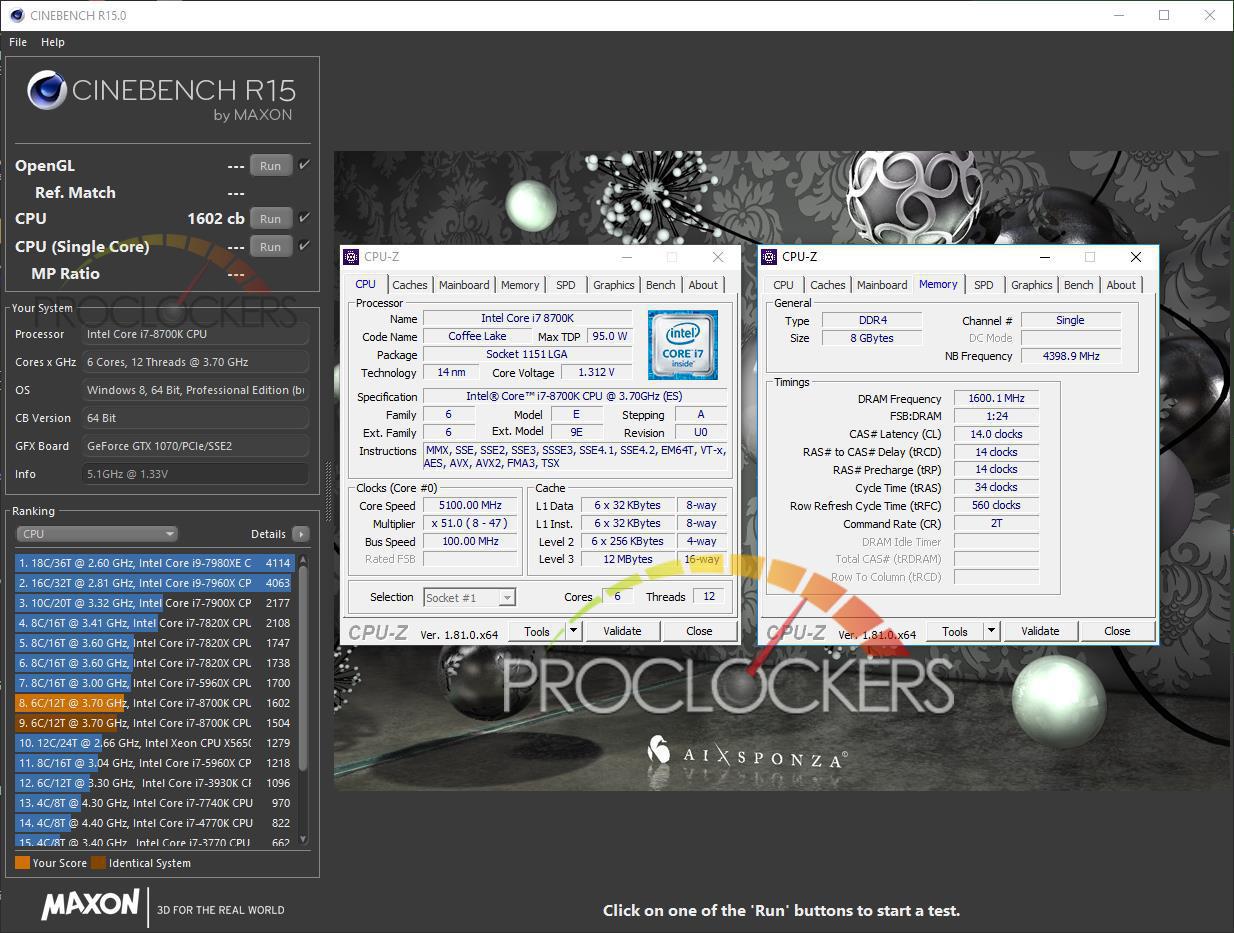The height and width of the screenshot is (933, 1234).
Task: Click Validate in left CPU-Z window
Action: point(622,631)
